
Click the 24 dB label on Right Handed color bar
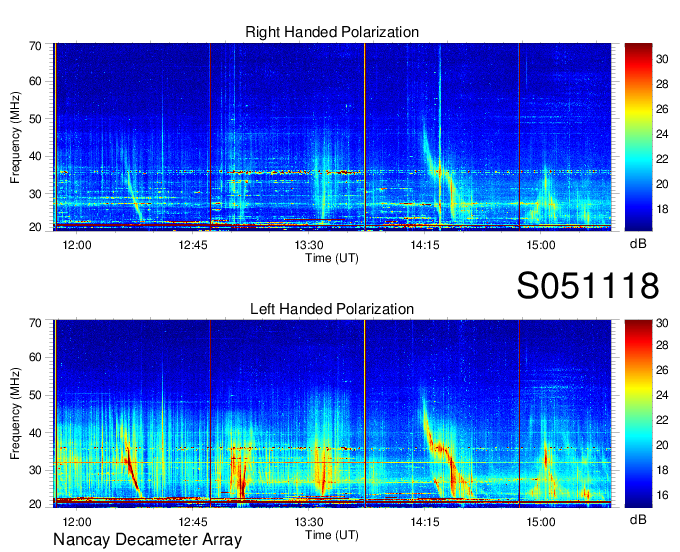pos(662,134)
